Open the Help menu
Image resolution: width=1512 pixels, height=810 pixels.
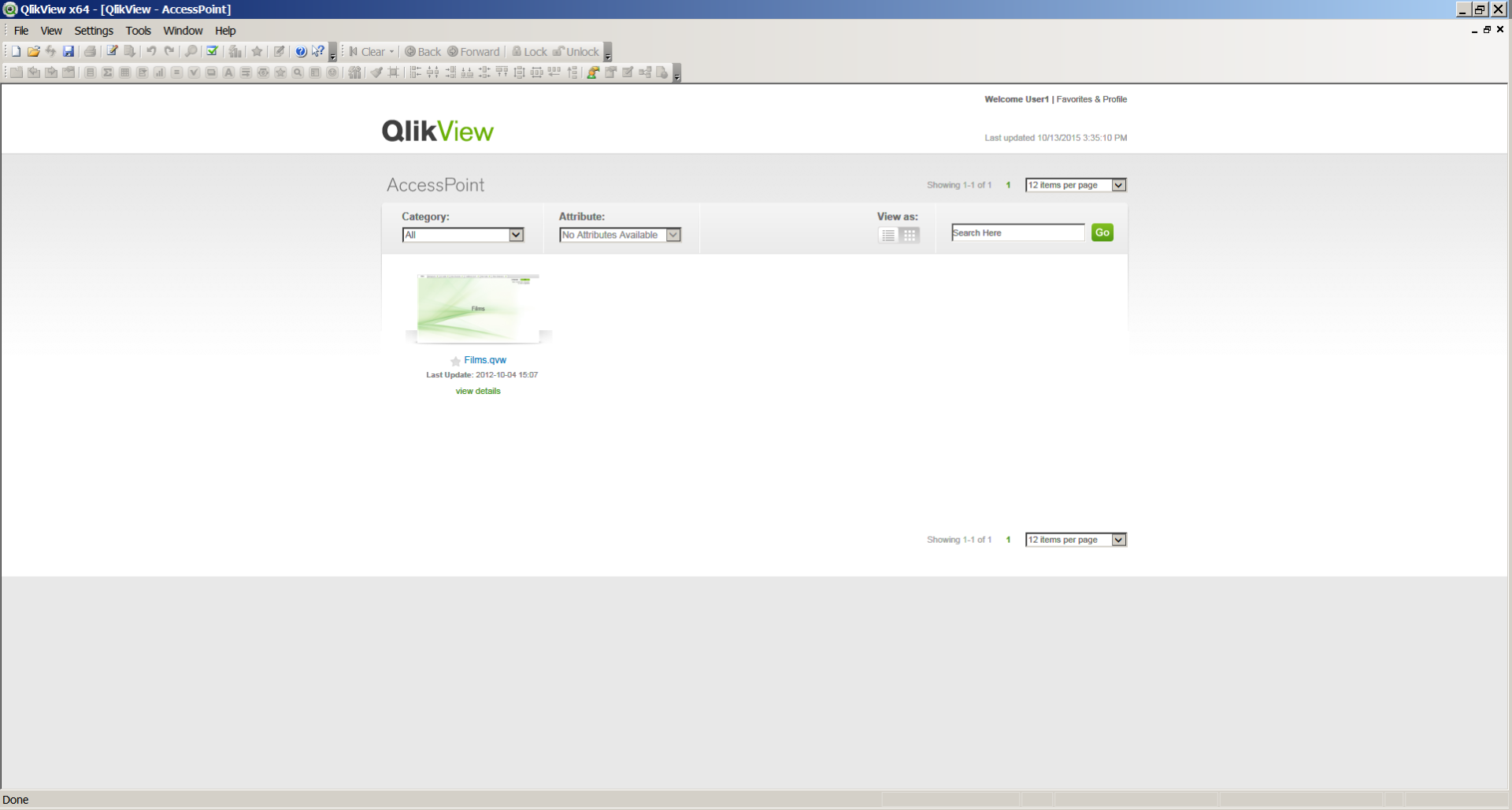coord(225,31)
